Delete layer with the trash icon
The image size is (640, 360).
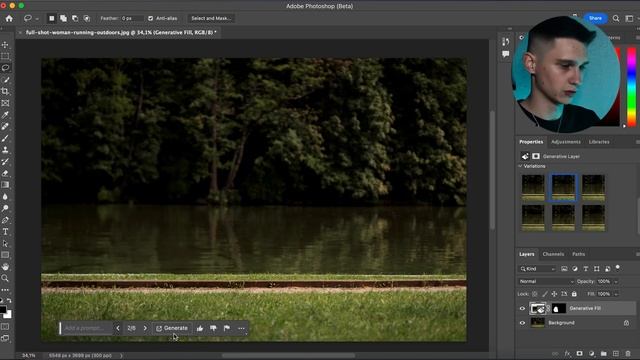[x=628, y=353]
